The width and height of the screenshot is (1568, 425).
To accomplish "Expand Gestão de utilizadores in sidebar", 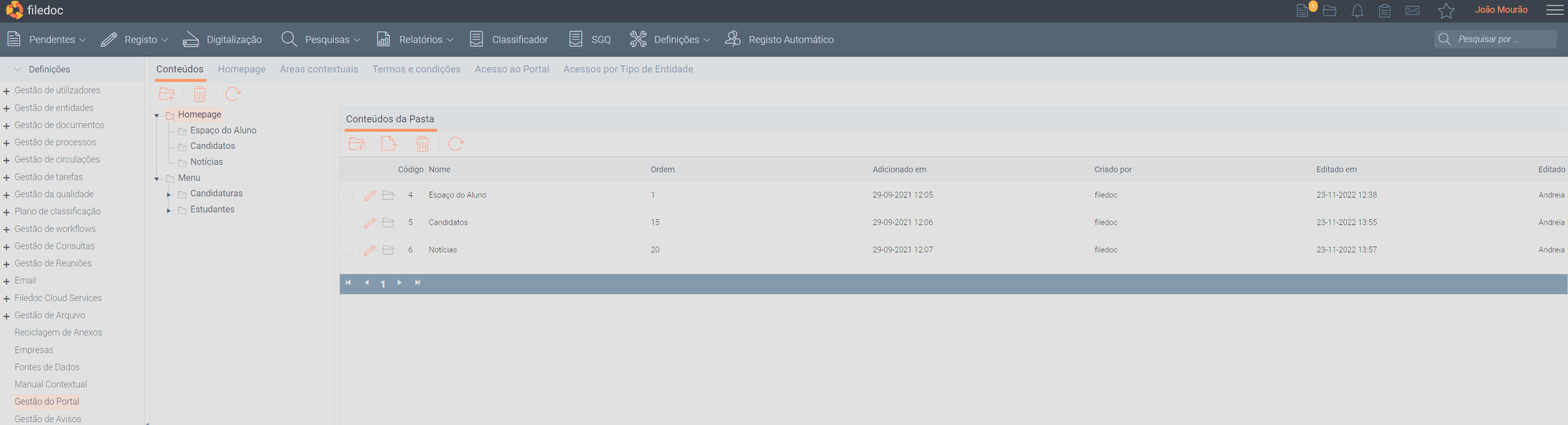I will 6,91.
